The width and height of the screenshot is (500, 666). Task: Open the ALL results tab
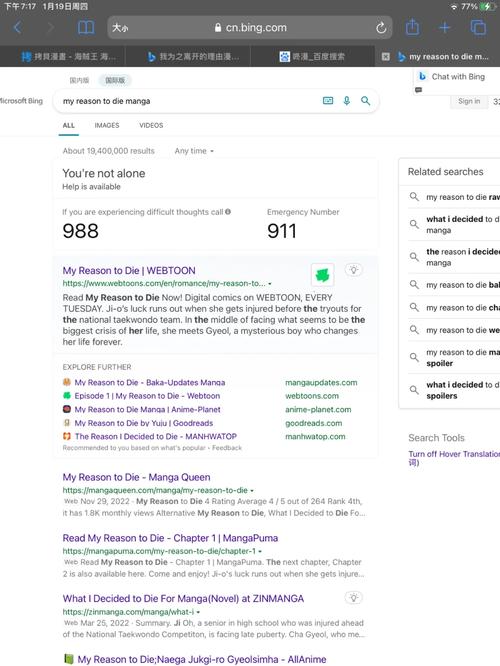pyautogui.click(x=68, y=126)
